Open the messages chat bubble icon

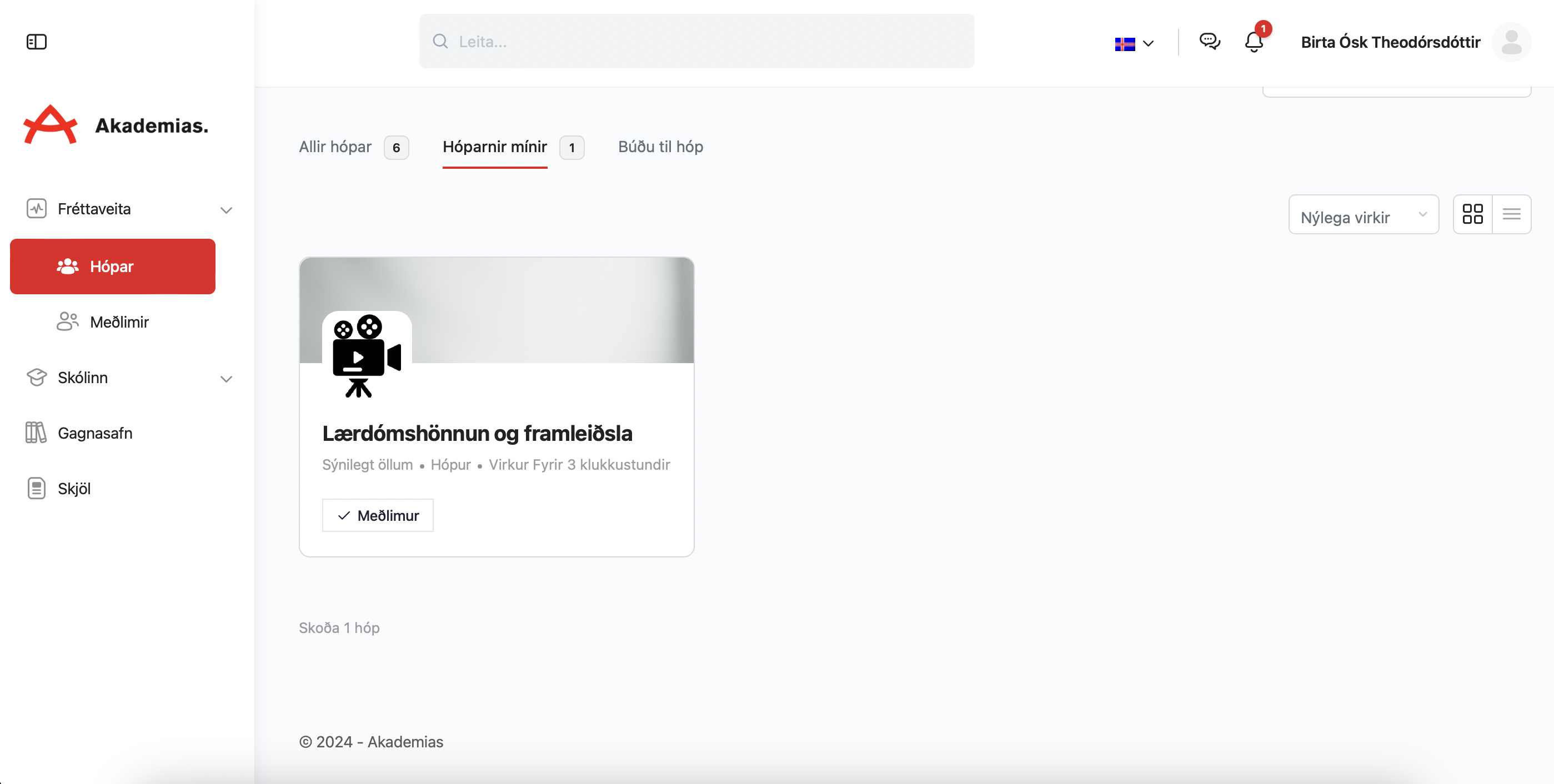pos(1210,42)
